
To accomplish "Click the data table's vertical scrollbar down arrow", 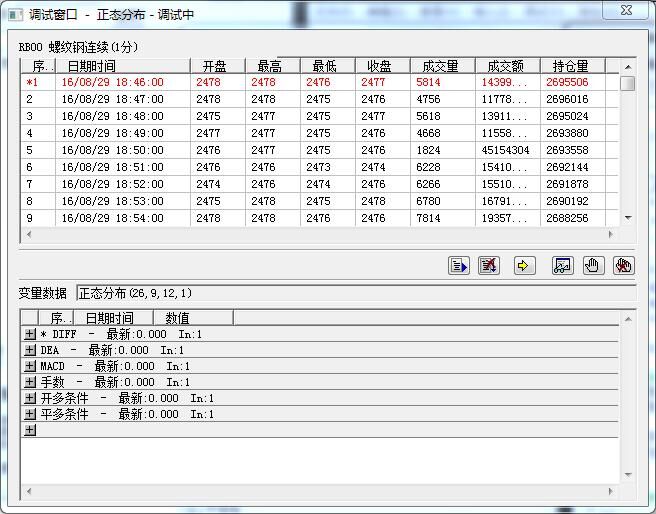I will tap(628, 217).
